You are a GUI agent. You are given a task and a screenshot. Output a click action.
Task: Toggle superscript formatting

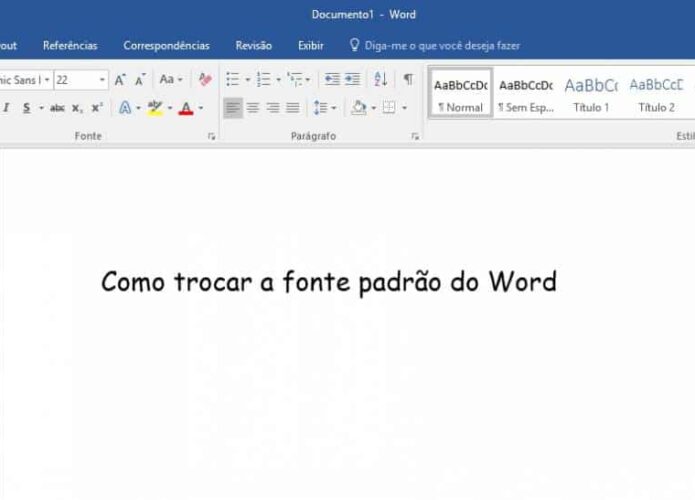coord(97,108)
